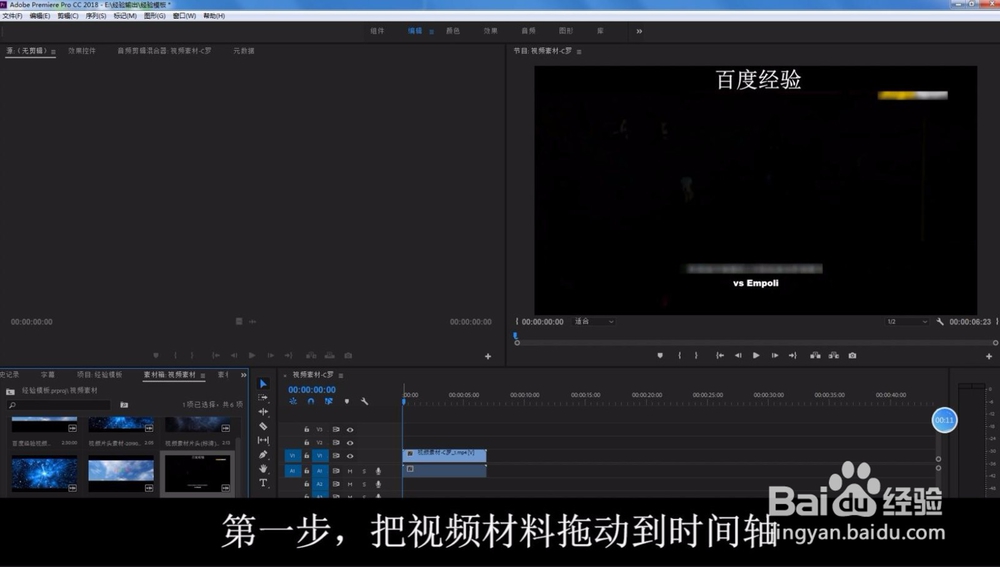Image resolution: width=1000 pixels, height=567 pixels.
Task: Open 项目: 经验模板 tab
Action: 99,375
